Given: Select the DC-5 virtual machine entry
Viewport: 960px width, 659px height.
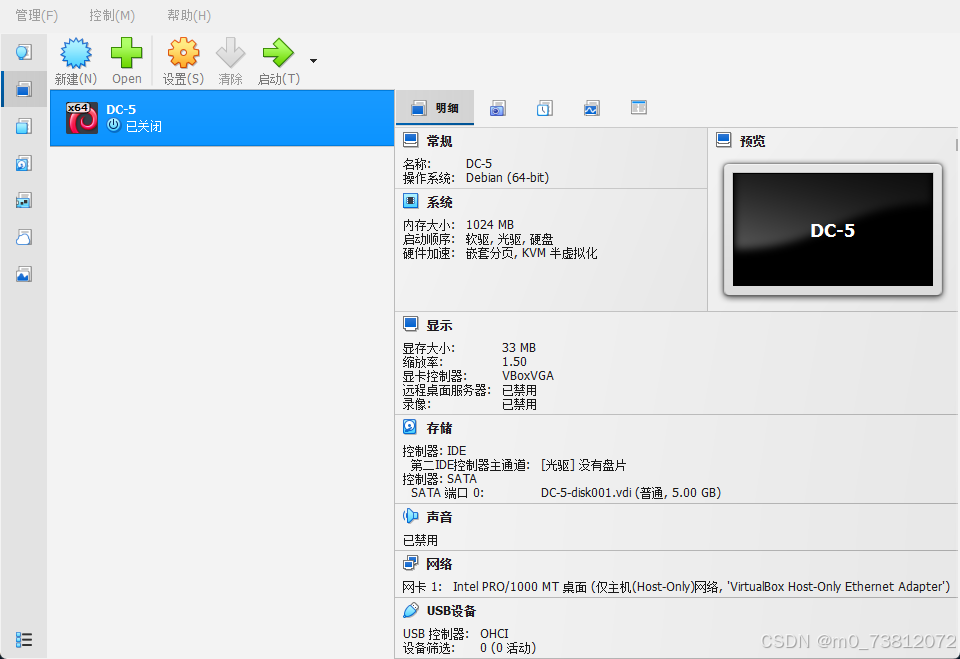Looking at the screenshot, I should pyautogui.click(x=222, y=118).
